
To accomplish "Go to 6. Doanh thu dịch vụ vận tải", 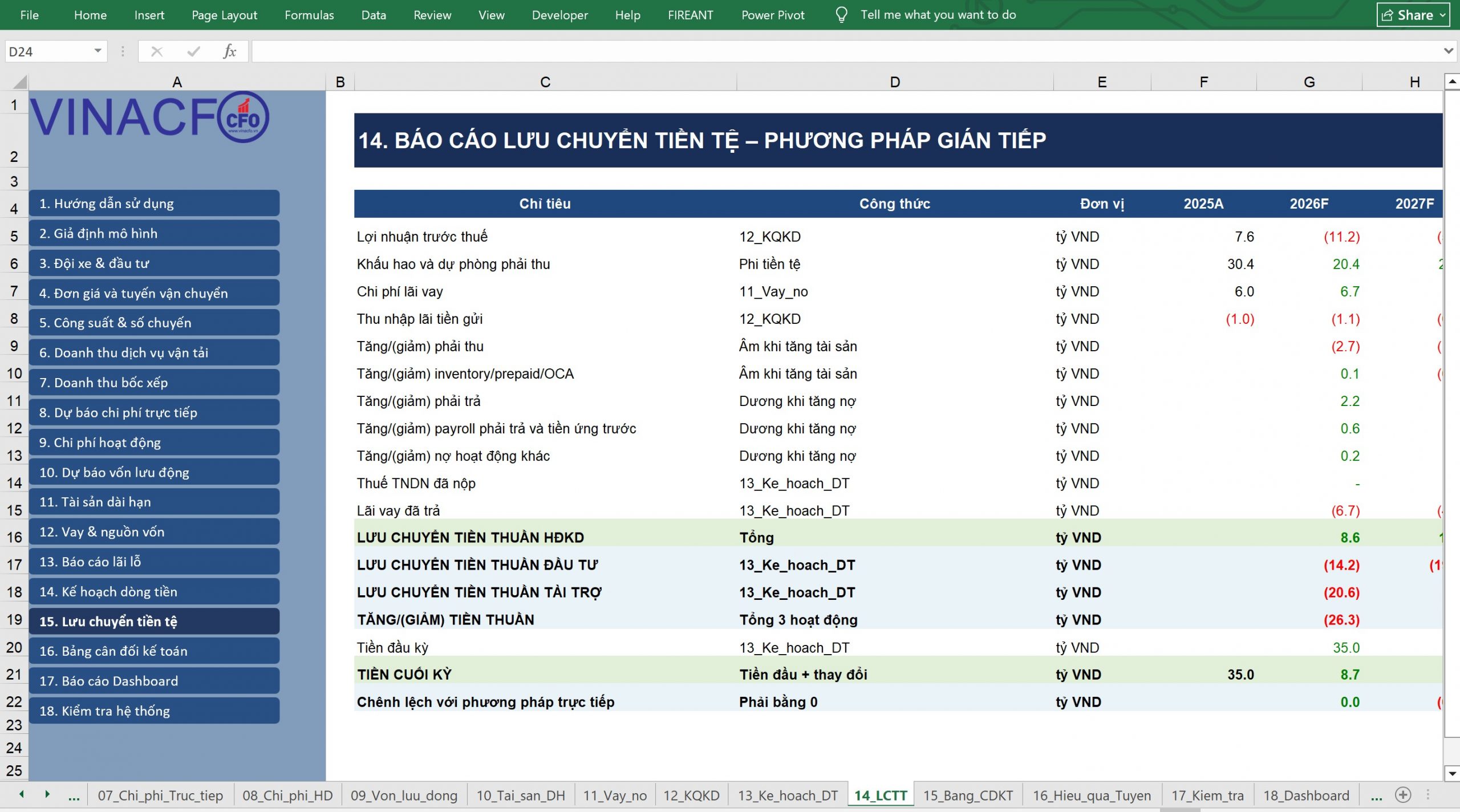I will click(154, 352).
